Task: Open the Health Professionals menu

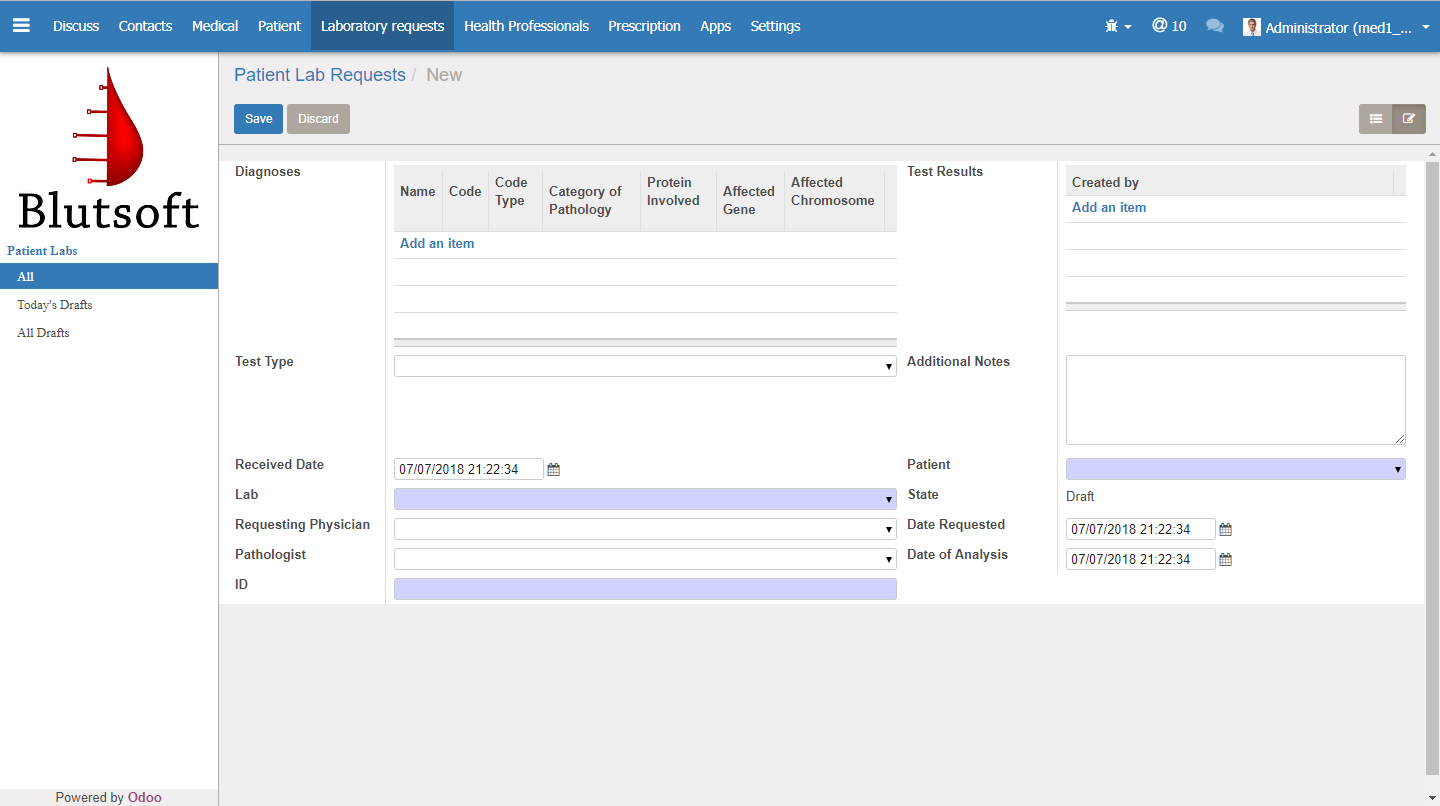Action: [526, 26]
